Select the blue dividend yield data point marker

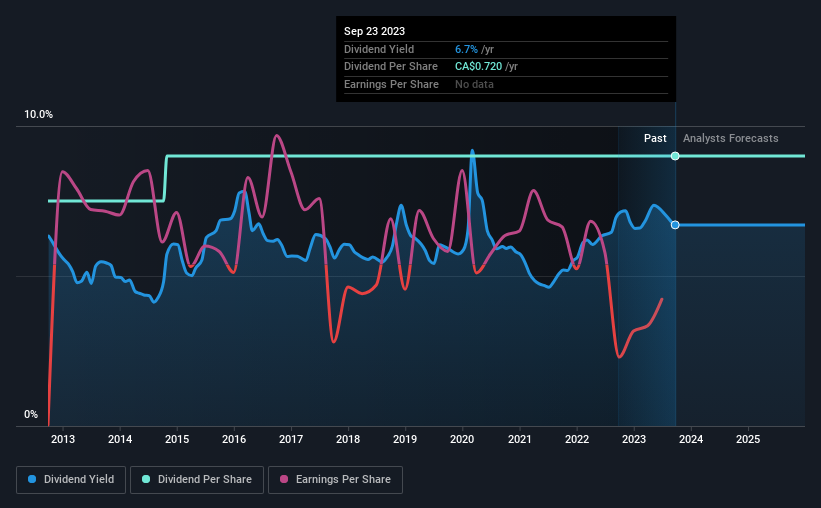[x=675, y=225]
